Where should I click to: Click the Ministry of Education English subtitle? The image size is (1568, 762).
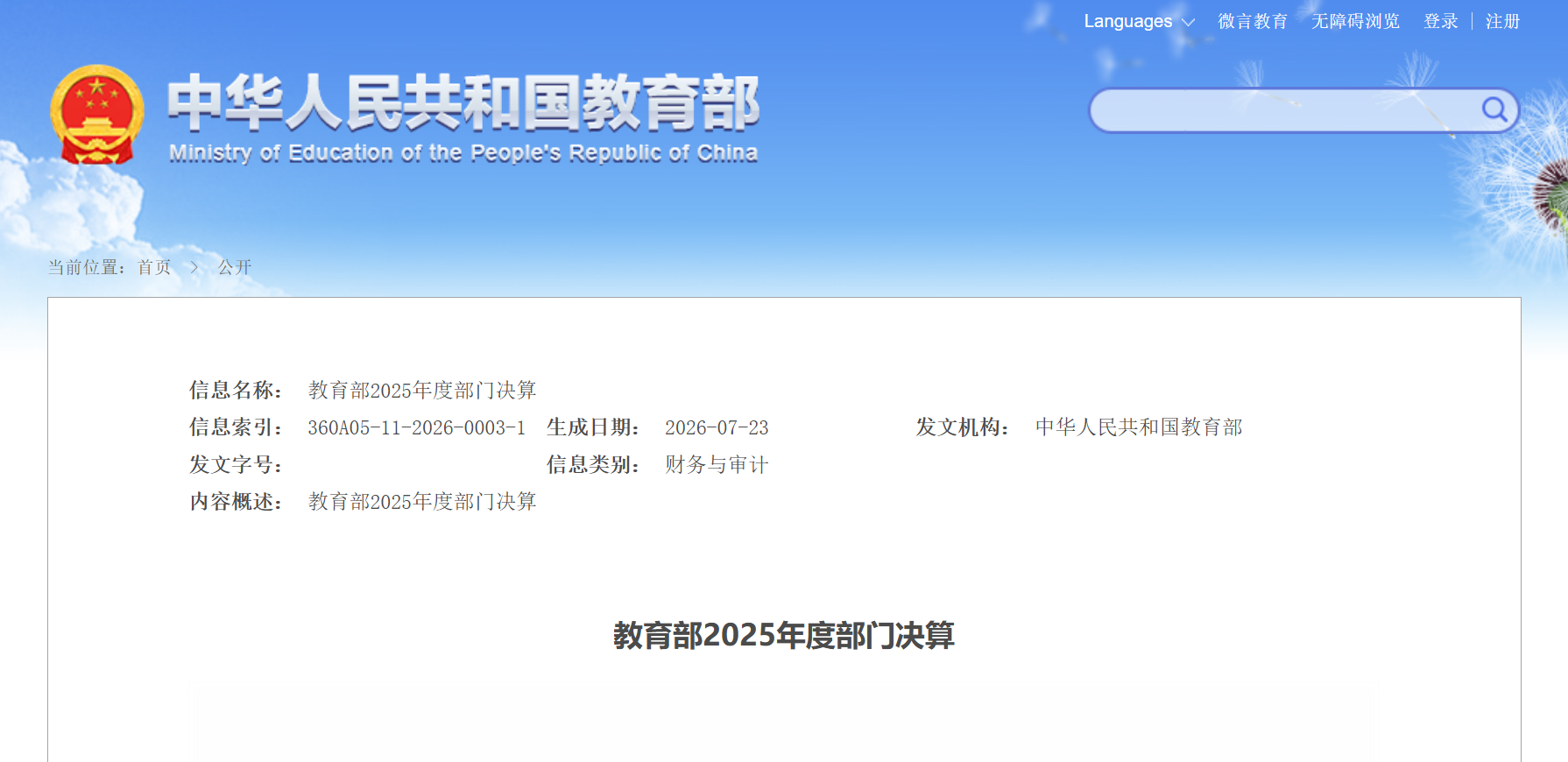[463, 152]
